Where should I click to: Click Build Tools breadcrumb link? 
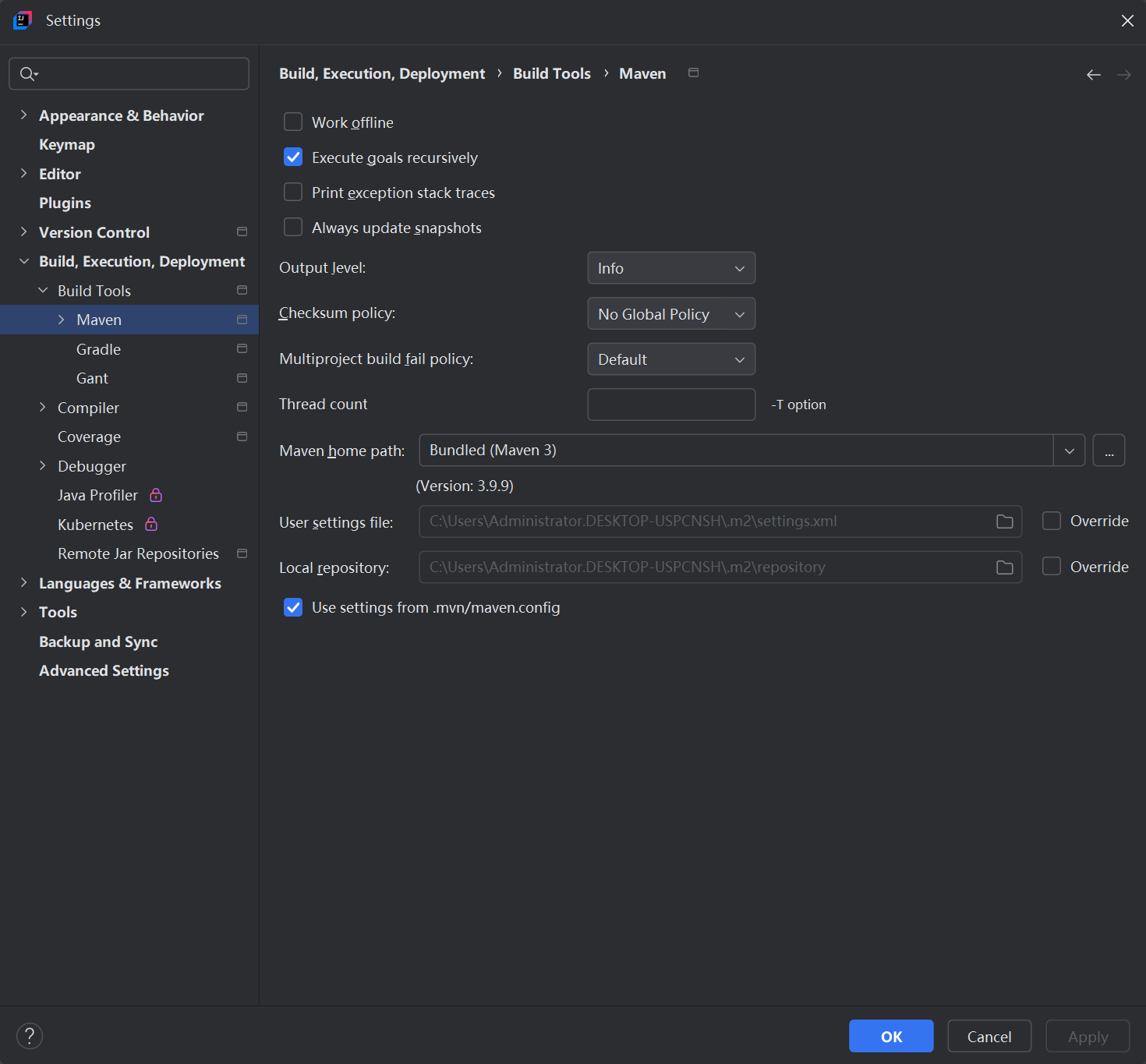(x=552, y=73)
